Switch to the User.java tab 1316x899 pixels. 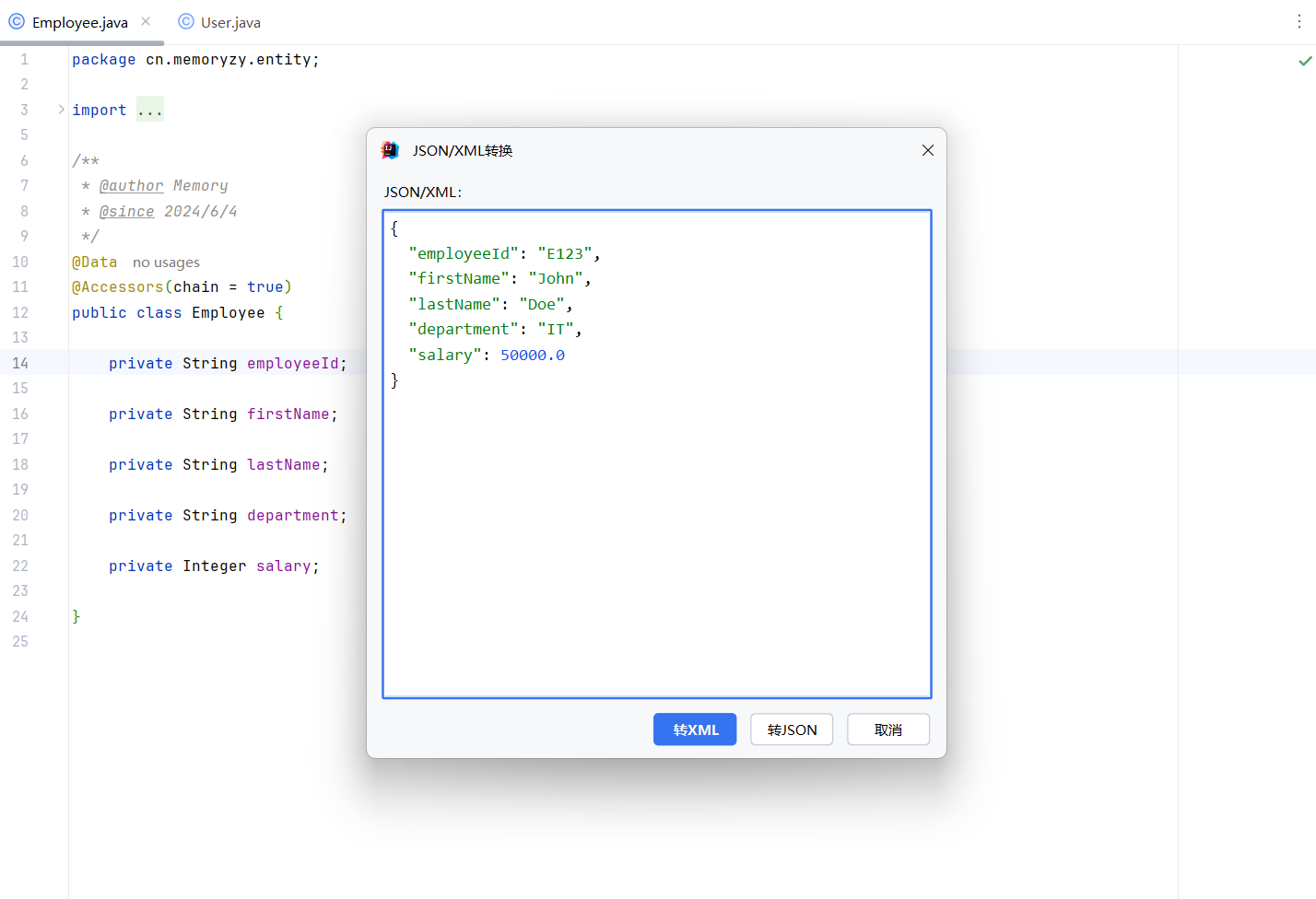pyautogui.click(x=228, y=21)
